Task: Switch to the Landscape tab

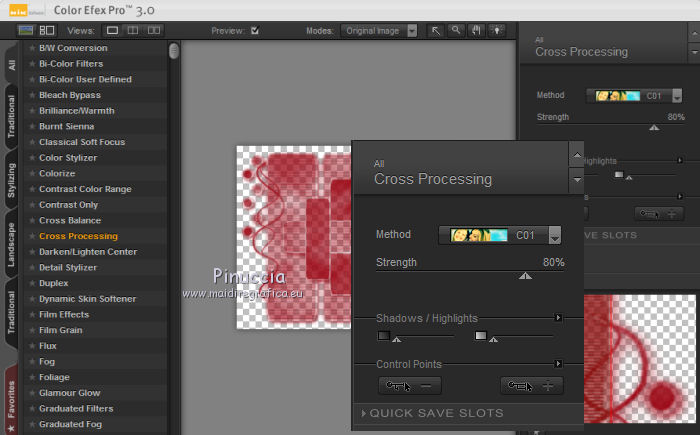Action: click(x=11, y=245)
